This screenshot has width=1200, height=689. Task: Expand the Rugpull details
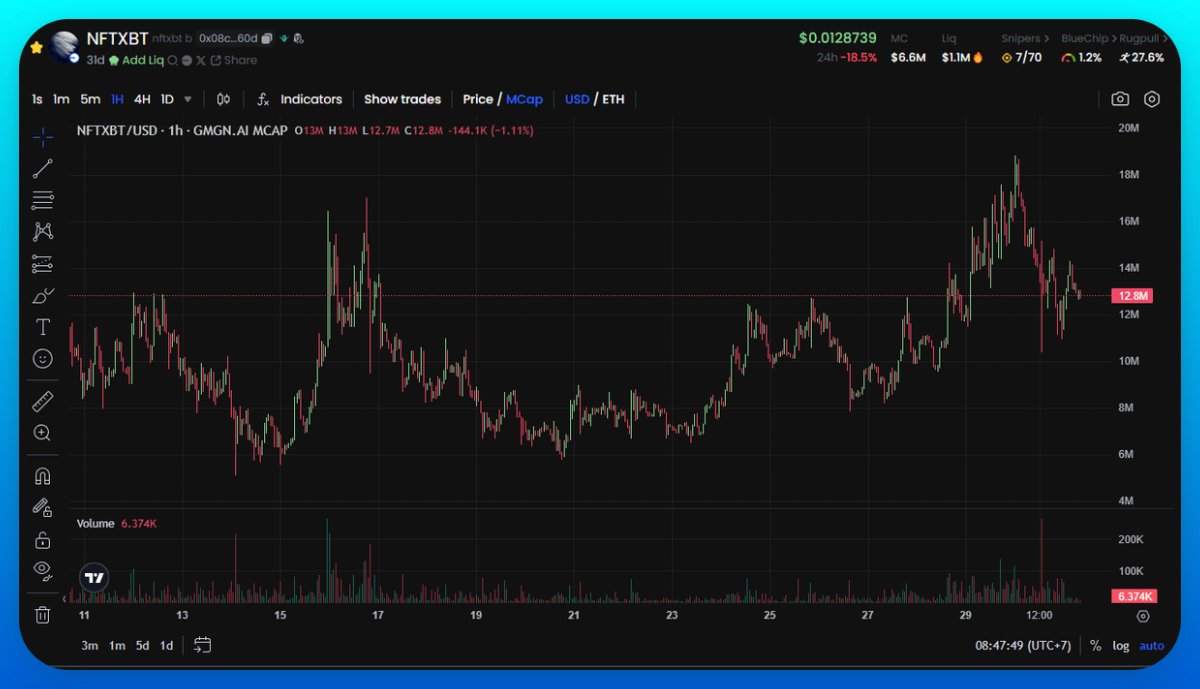1144,39
